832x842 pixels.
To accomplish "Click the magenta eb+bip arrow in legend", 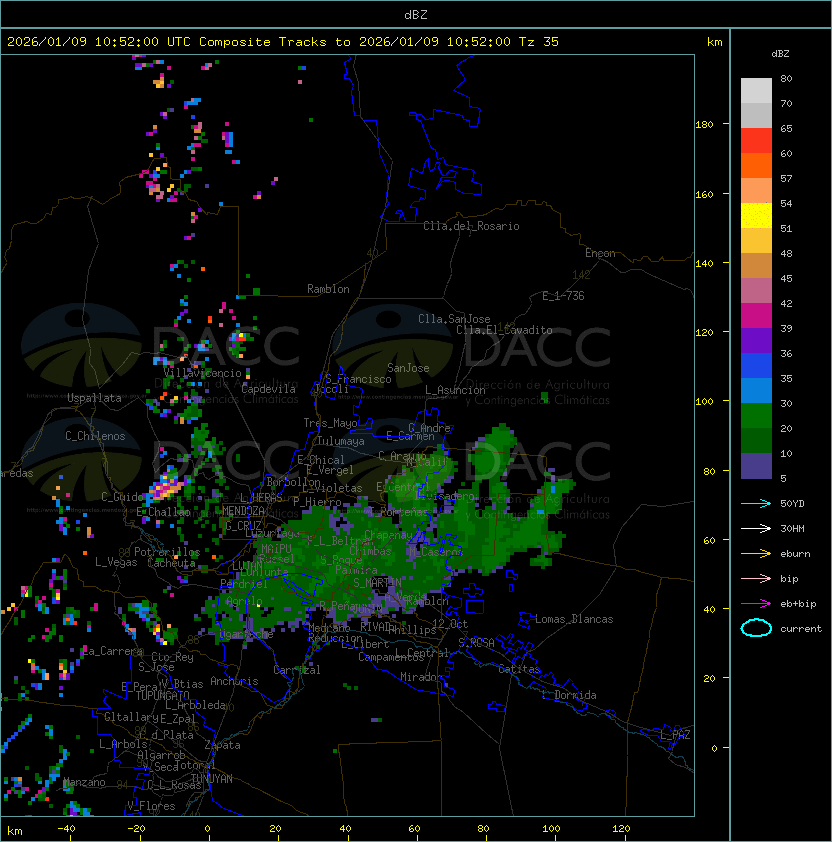I will 756,604.
